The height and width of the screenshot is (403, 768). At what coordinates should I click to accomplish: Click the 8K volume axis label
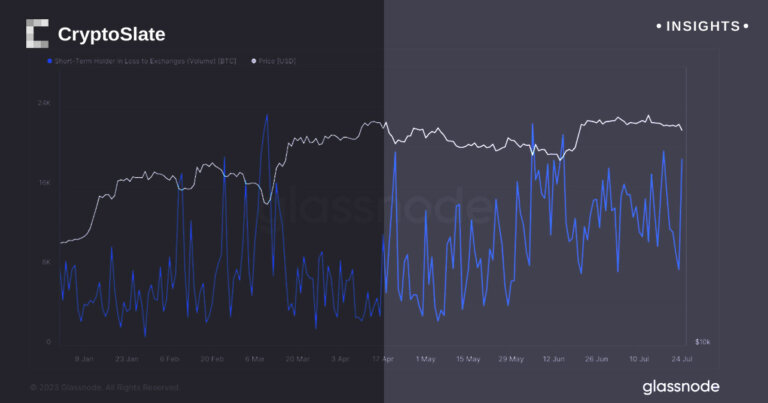(44, 263)
